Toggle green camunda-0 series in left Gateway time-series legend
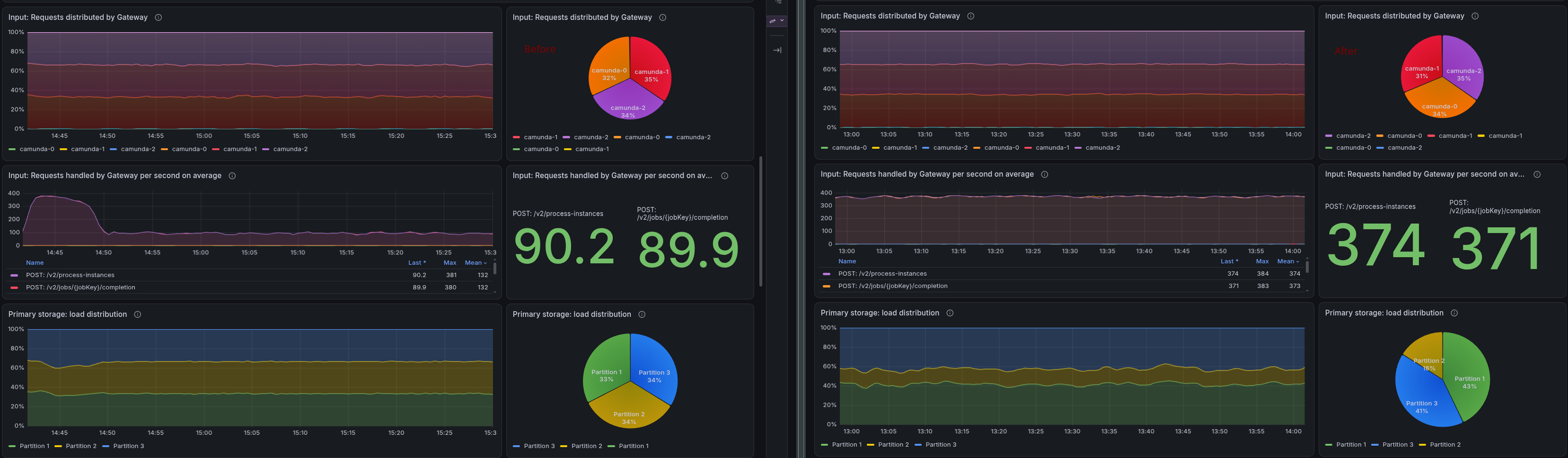This screenshot has height=458, width=1568. 32,149
